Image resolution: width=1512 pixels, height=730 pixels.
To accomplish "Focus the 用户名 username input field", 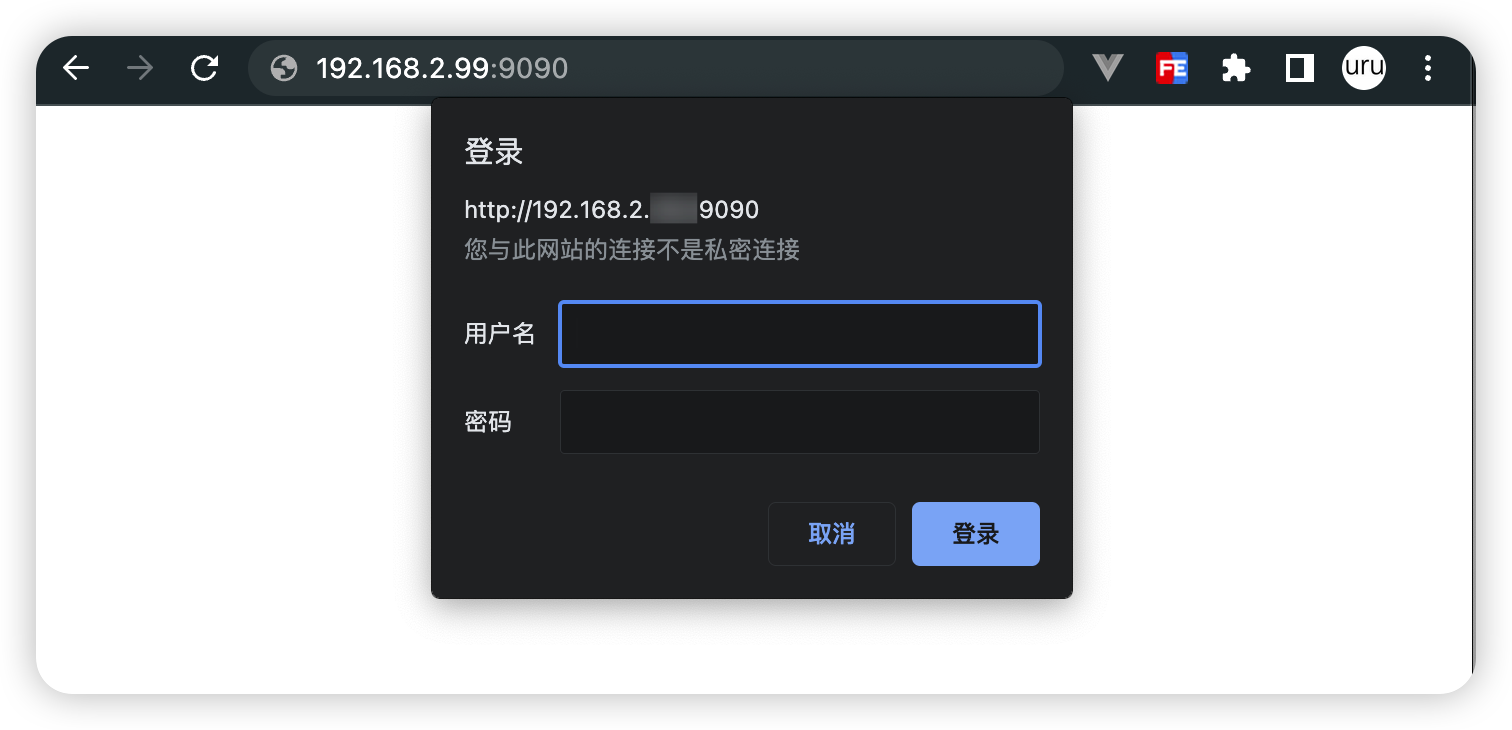I will (x=800, y=334).
